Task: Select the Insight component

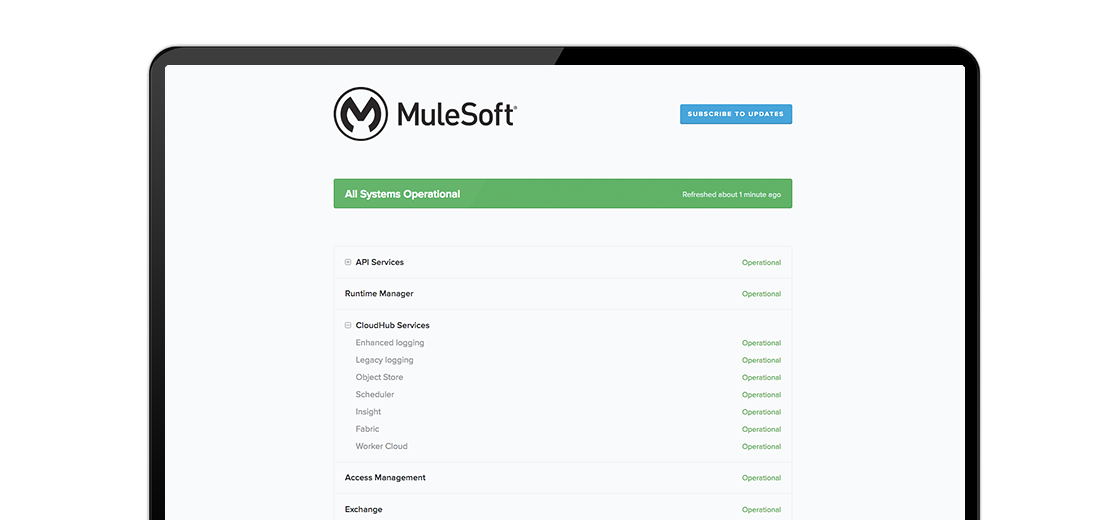Action: (x=369, y=411)
